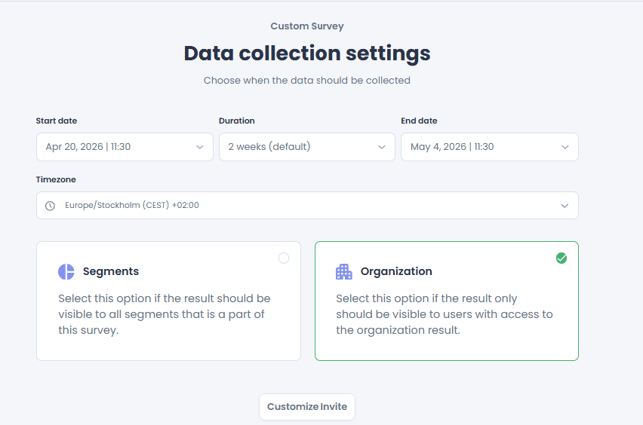Open the Timezone dropdown Europe/Stockholm
Viewport: 643px width, 425px height.
click(307, 205)
